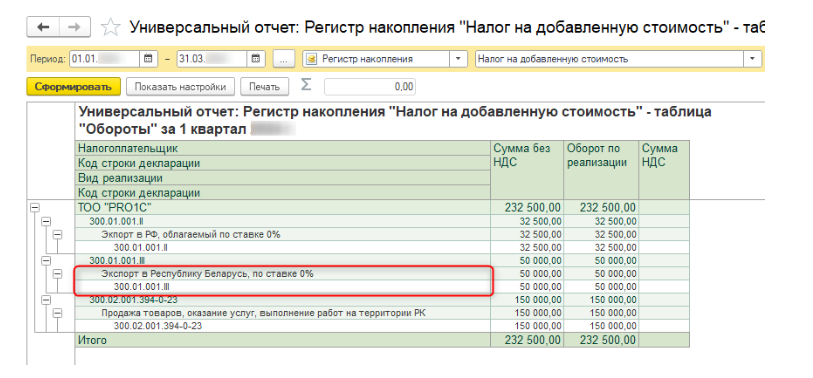The width and height of the screenshot is (813, 378).
Task: Open period selection ellipsis button
Action: (x=284, y=59)
